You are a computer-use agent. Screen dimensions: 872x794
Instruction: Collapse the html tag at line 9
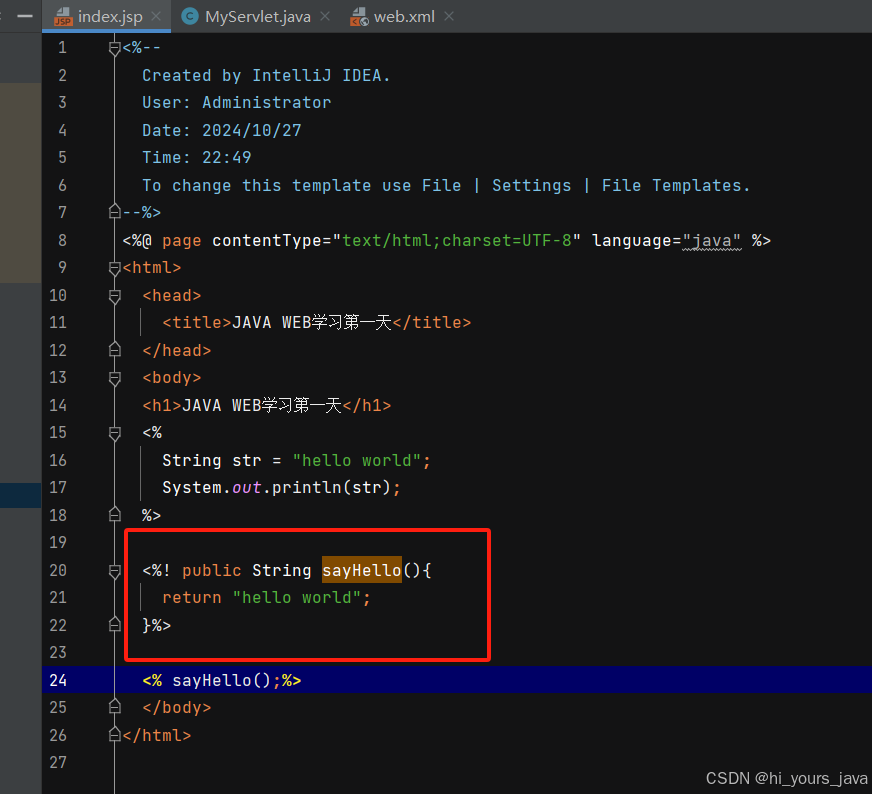coord(115,269)
